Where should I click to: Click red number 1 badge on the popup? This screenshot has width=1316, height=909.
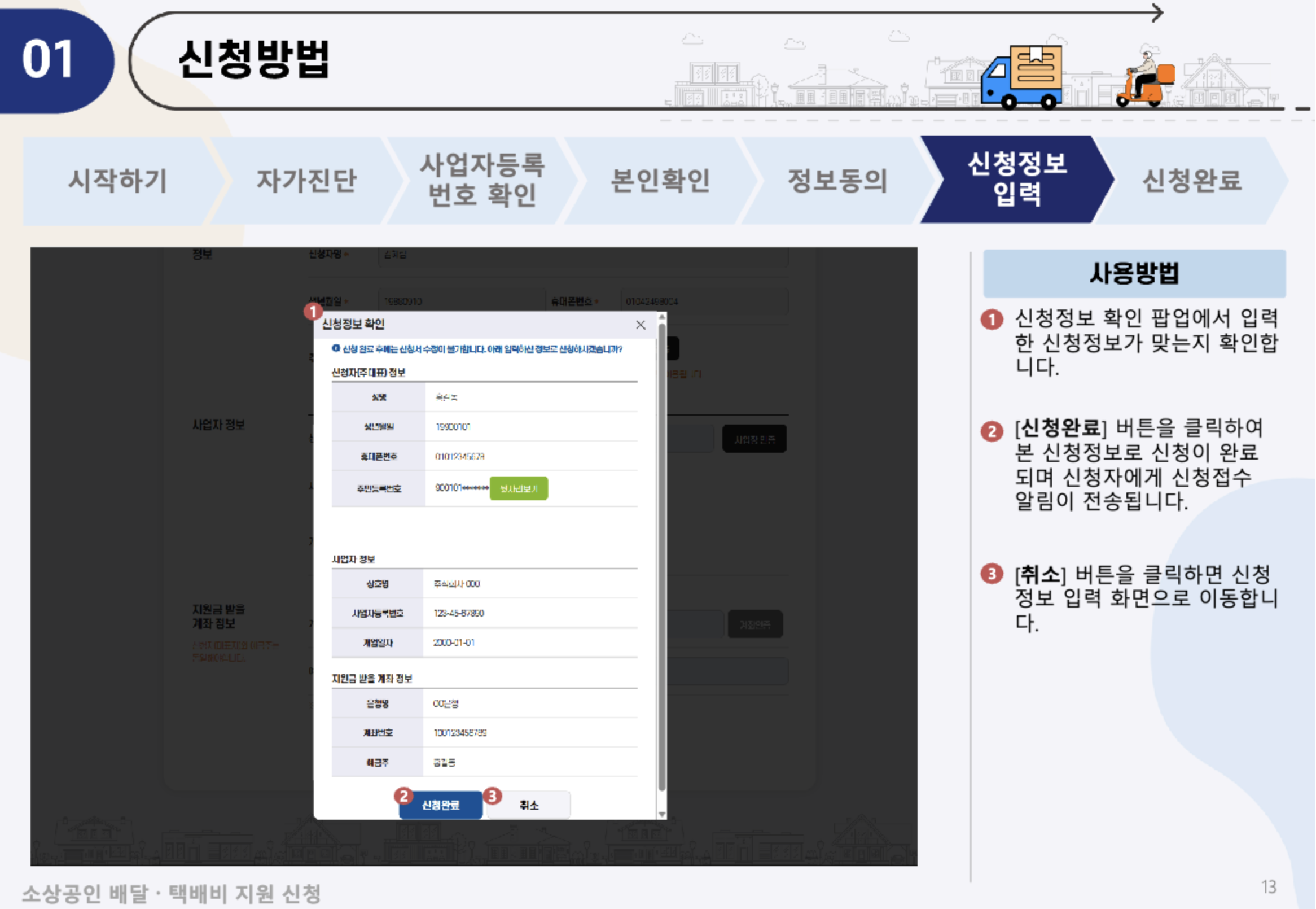coord(313,312)
